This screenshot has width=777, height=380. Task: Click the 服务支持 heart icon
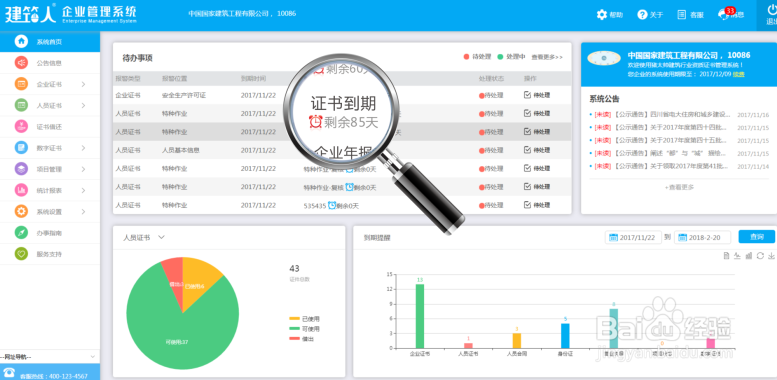tap(21, 254)
